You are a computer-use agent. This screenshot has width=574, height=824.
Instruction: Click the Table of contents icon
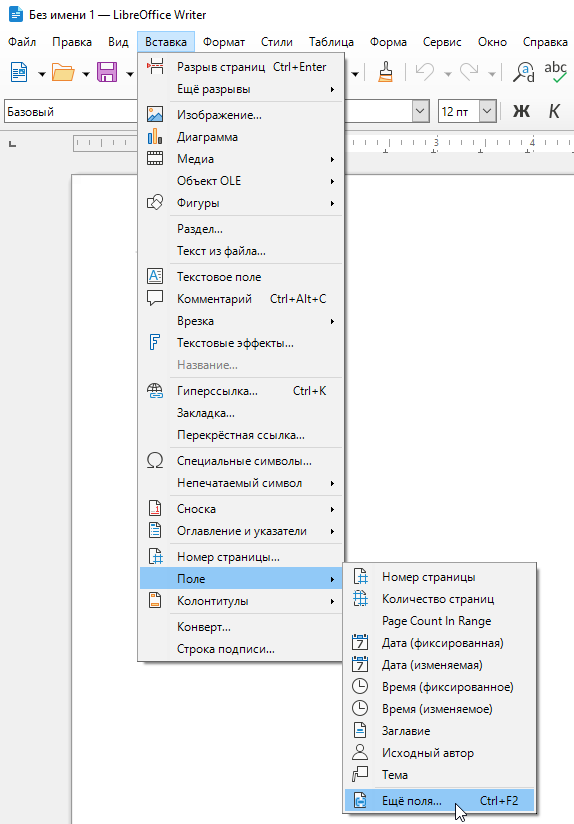tap(155, 531)
